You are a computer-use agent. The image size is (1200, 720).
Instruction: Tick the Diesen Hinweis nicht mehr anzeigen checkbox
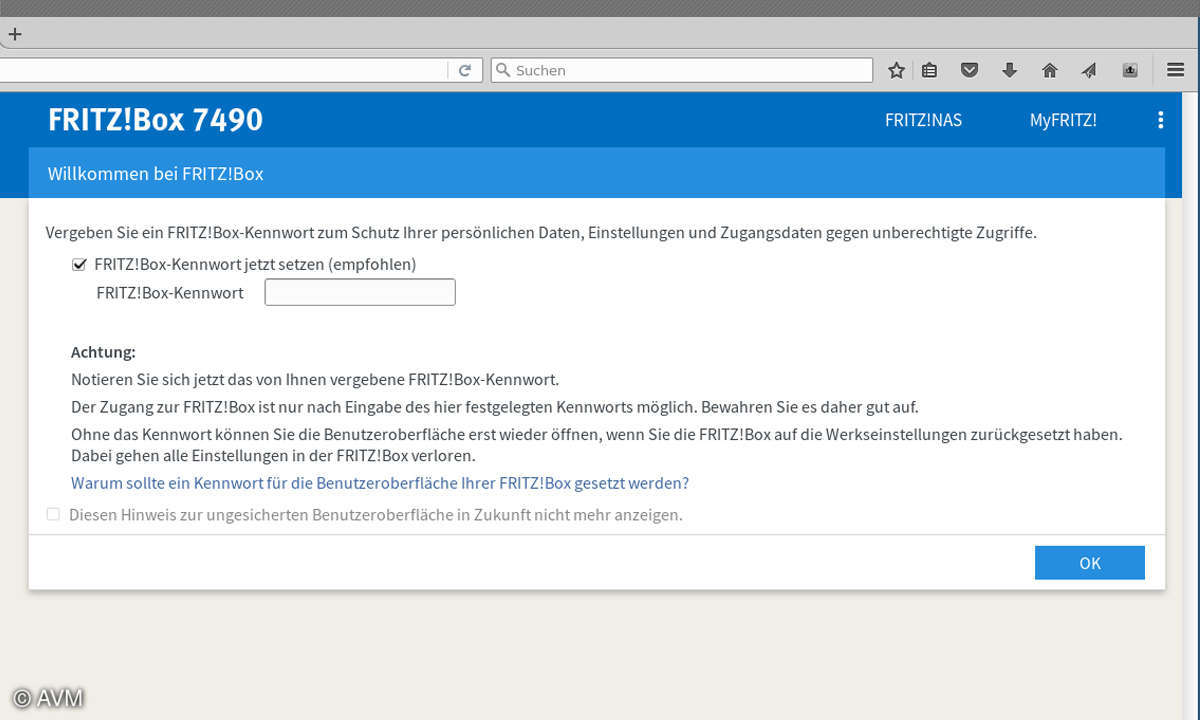pyautogui.click(x=53, y=515)
